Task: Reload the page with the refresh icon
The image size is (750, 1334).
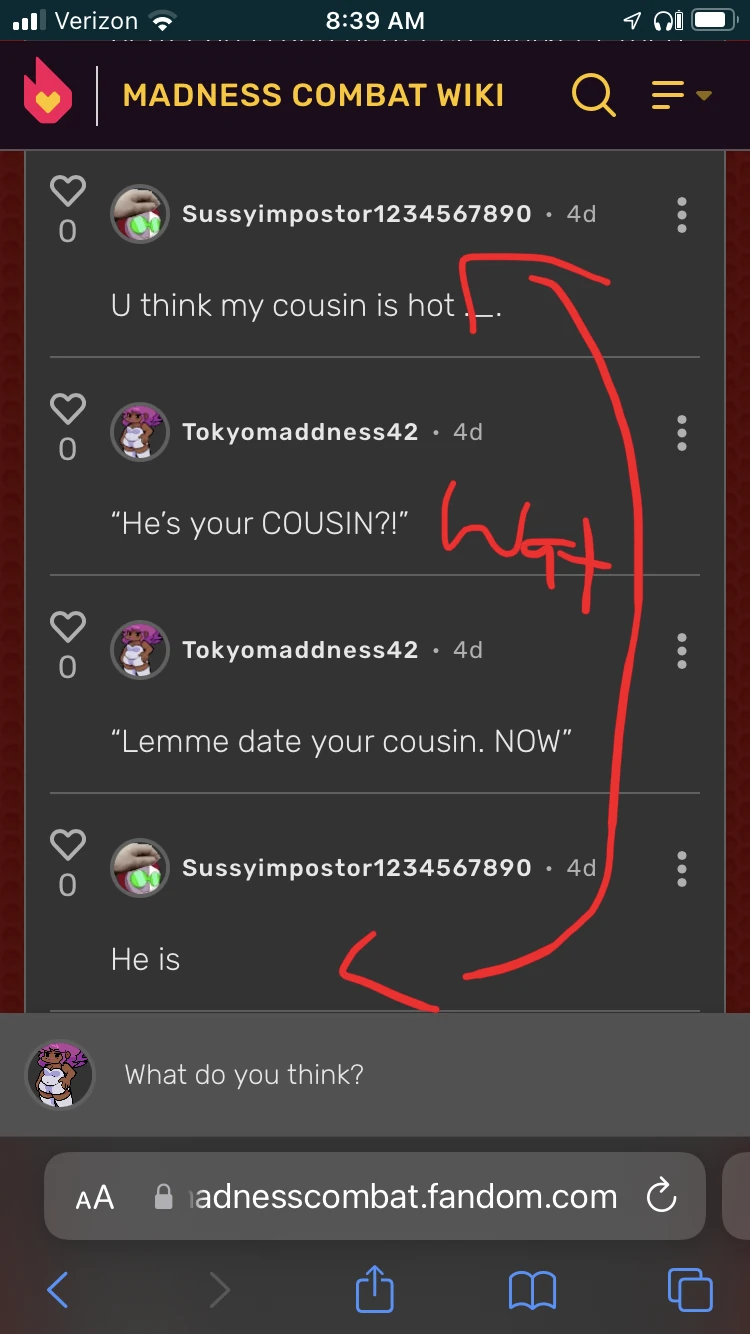Action: [662, 1196]
